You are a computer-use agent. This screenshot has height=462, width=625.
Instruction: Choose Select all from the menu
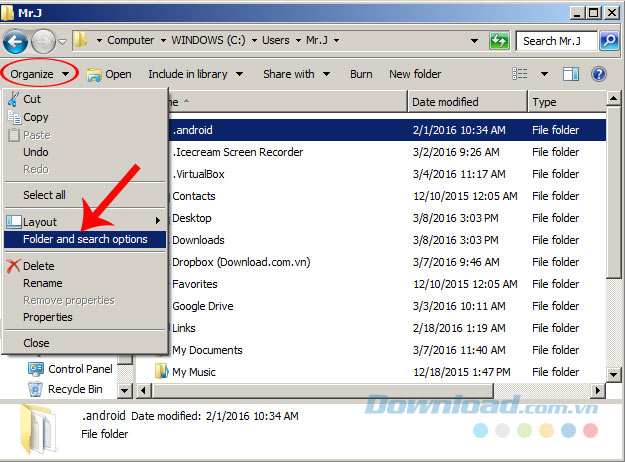85,195
